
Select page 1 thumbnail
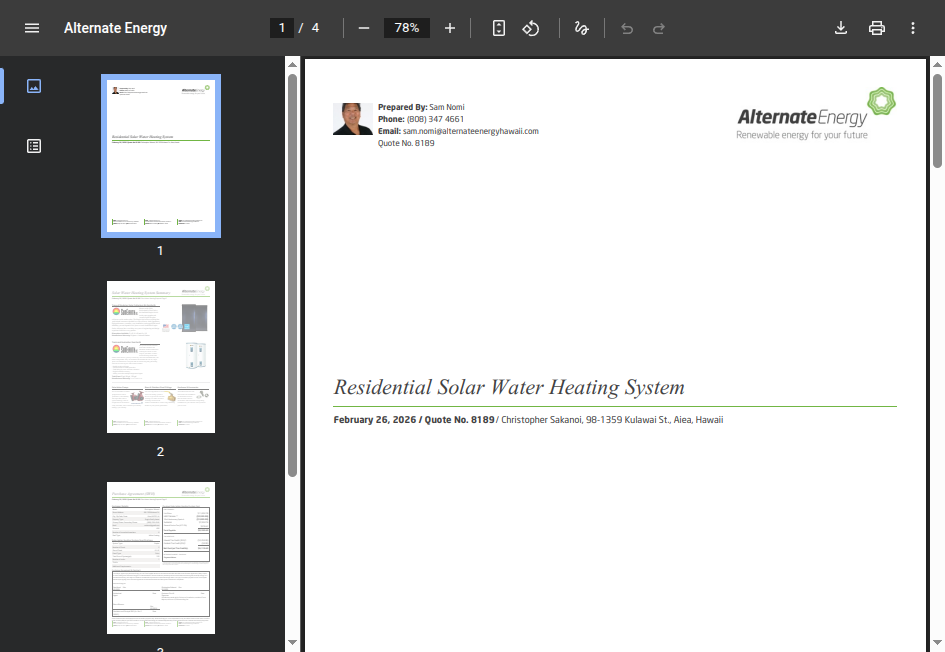161,156
